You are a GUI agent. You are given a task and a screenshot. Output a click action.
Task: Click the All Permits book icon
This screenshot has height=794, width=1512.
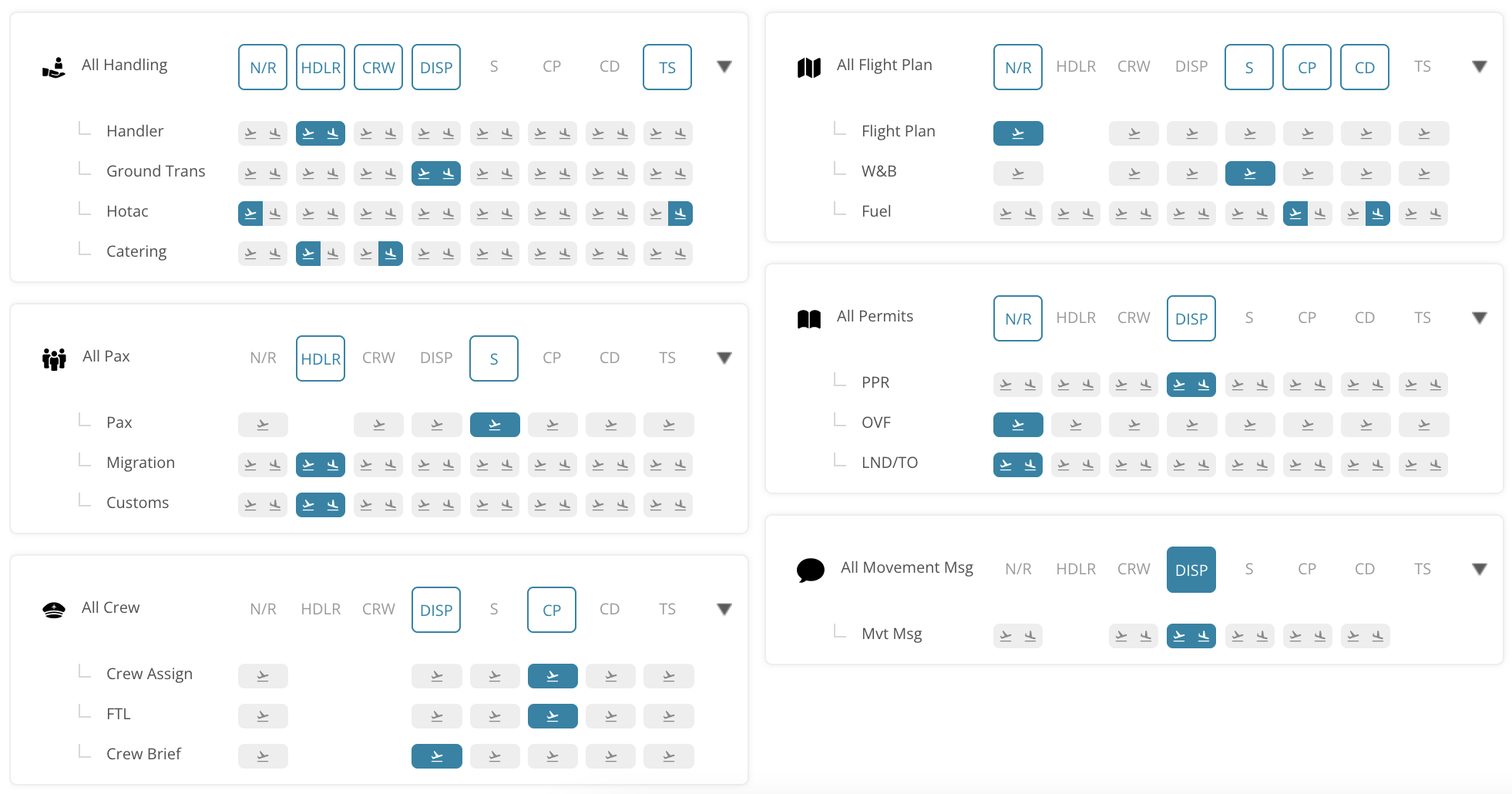coord(808,318)
